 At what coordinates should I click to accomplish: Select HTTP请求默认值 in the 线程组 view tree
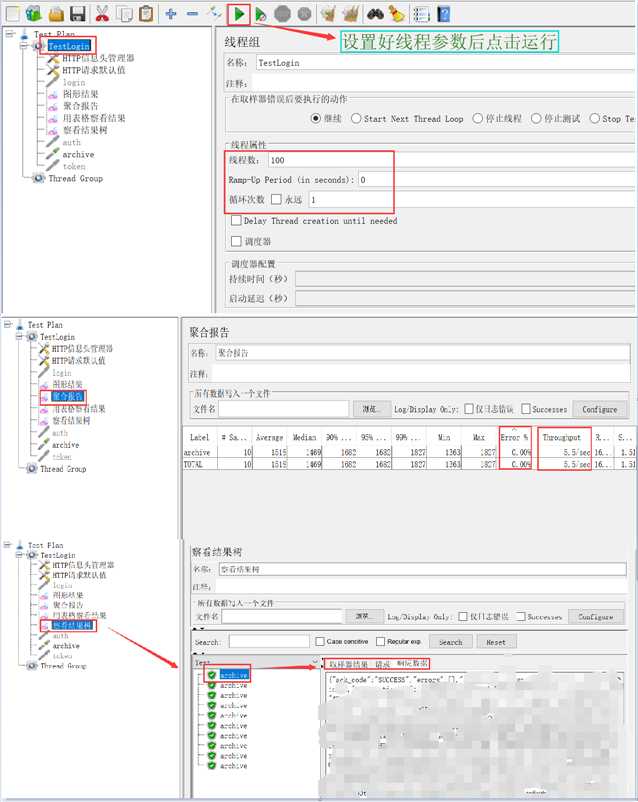coord(94,70)
